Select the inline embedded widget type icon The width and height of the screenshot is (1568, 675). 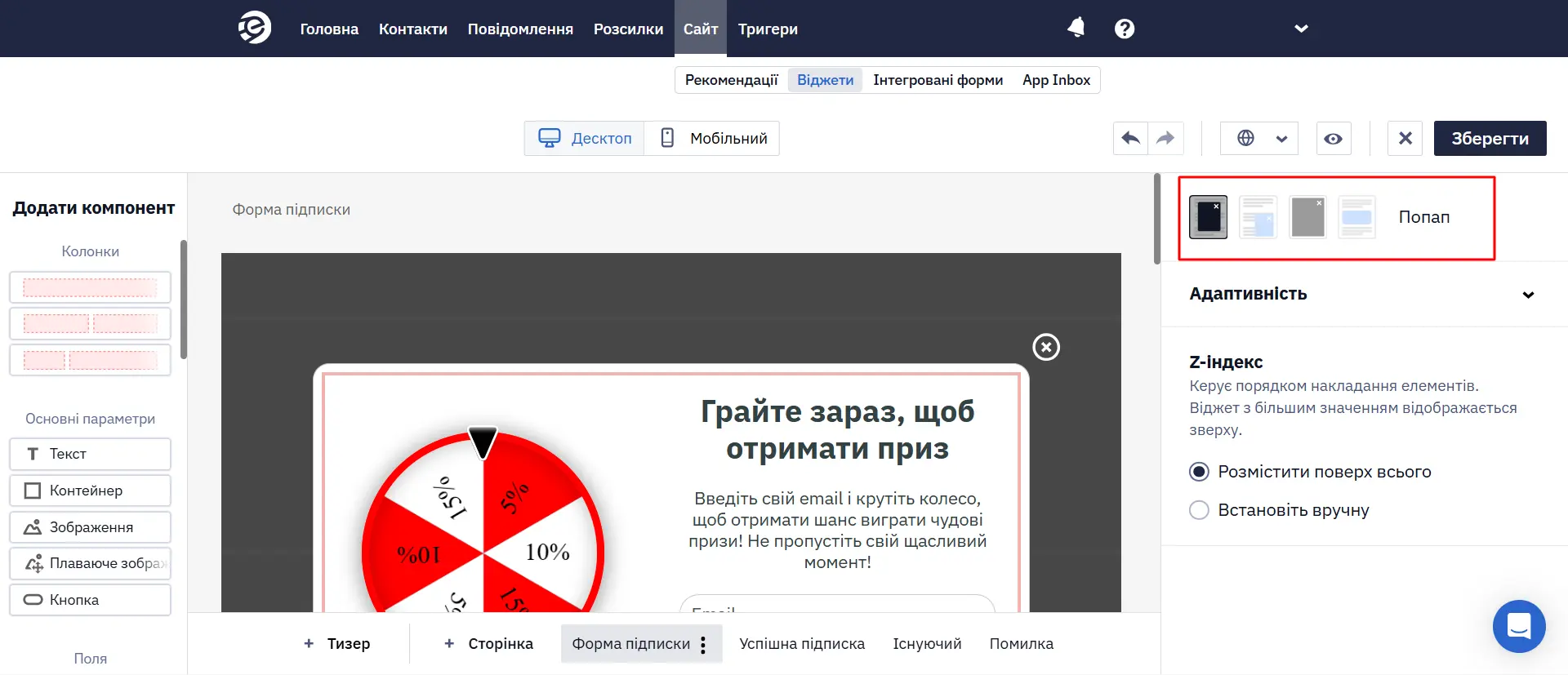(x=1357, y=217)
